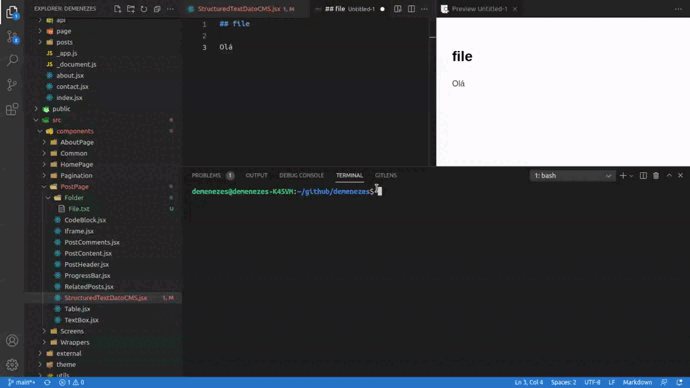Change the UTF-8 file encoding

click(592, 382)
